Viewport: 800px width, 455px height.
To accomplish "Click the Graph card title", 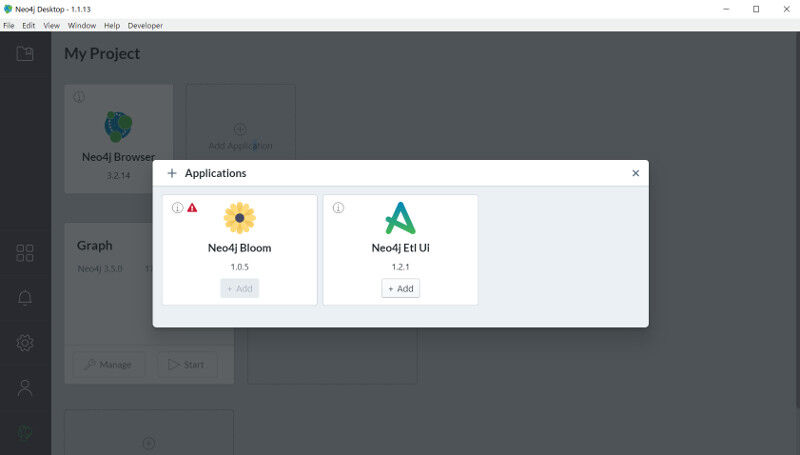I will click(94, 245).
